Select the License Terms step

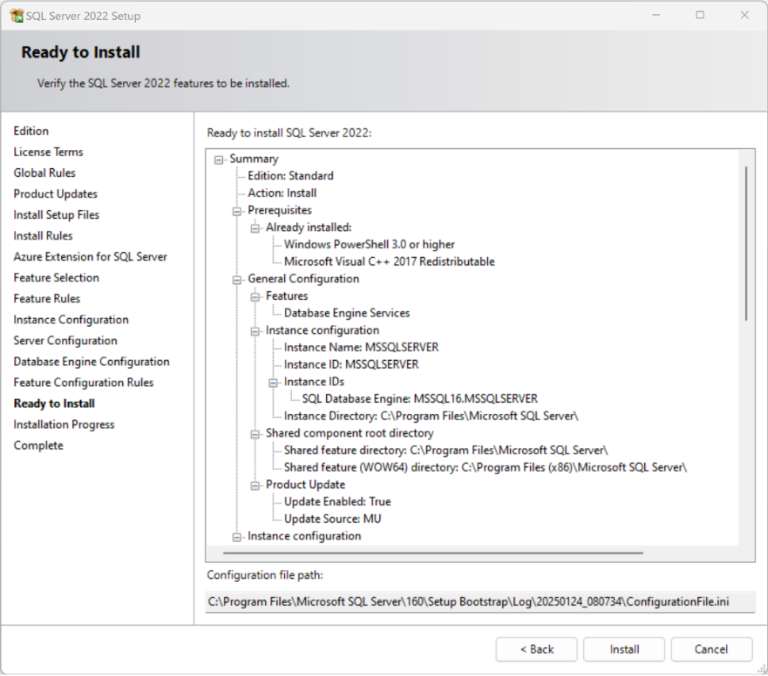pyautogui.click(x=48, y=152)
